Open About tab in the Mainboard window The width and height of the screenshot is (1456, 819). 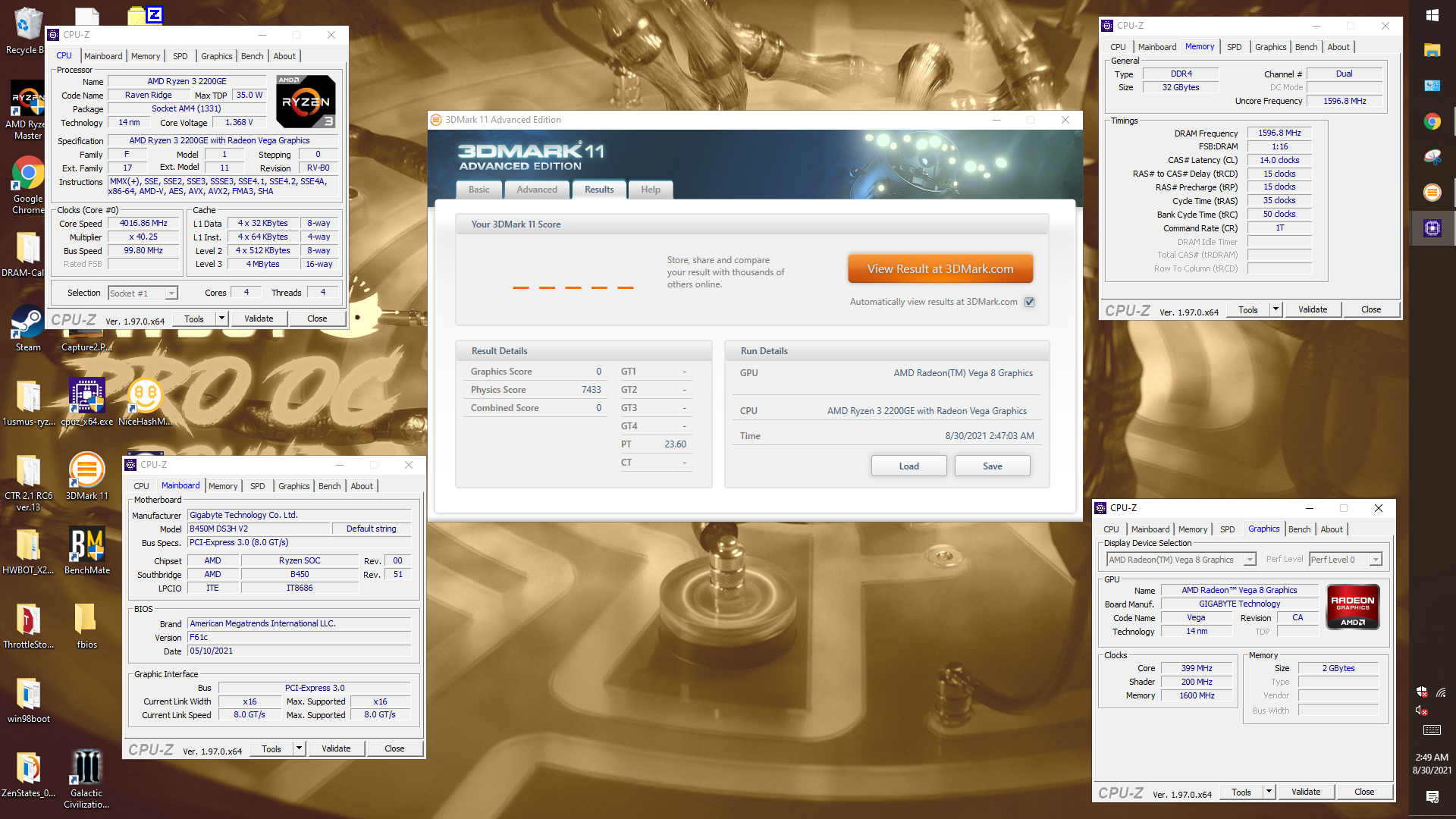click(x=362, y=486)
